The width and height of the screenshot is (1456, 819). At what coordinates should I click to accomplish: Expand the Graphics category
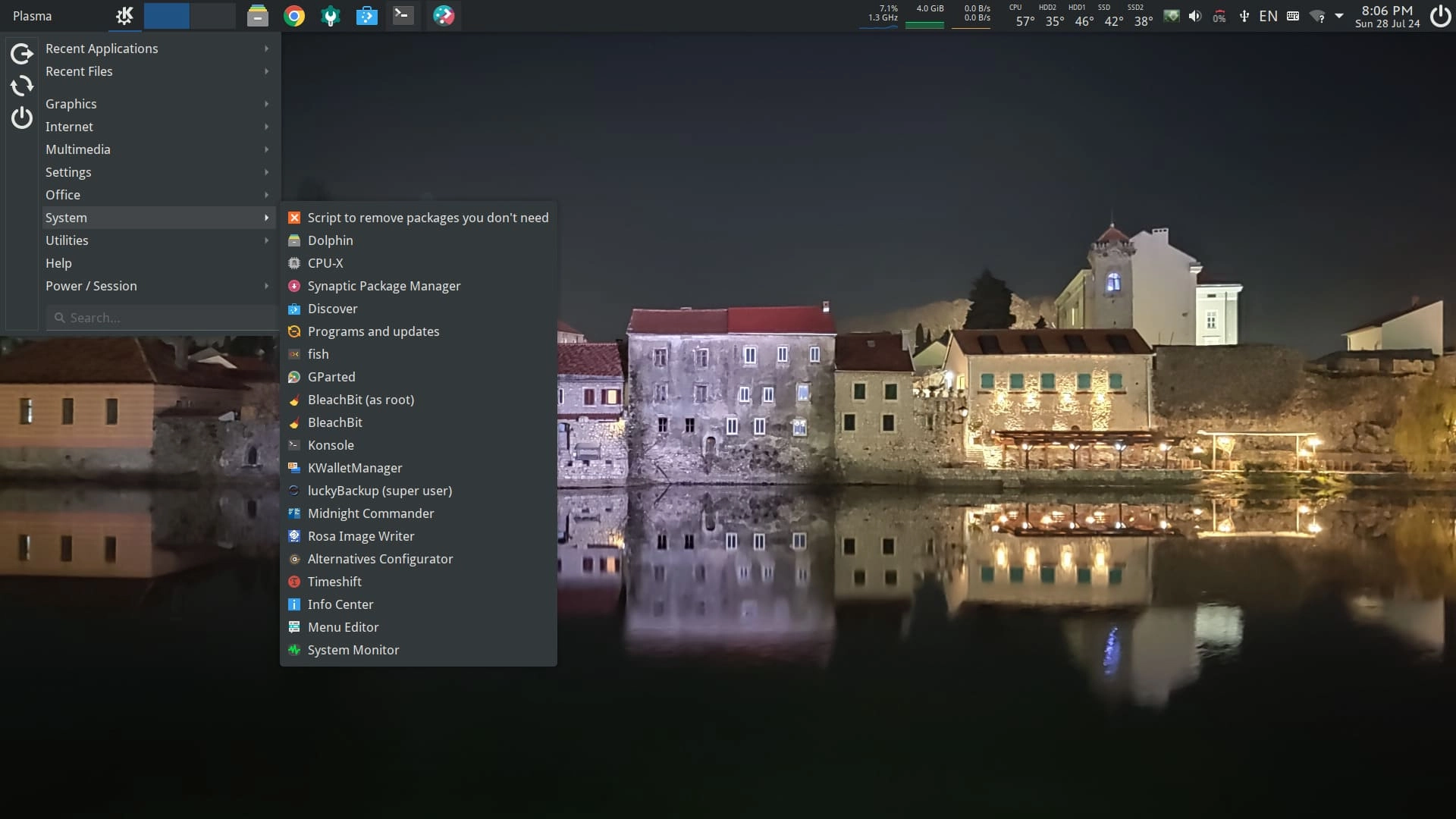[158, 104]
